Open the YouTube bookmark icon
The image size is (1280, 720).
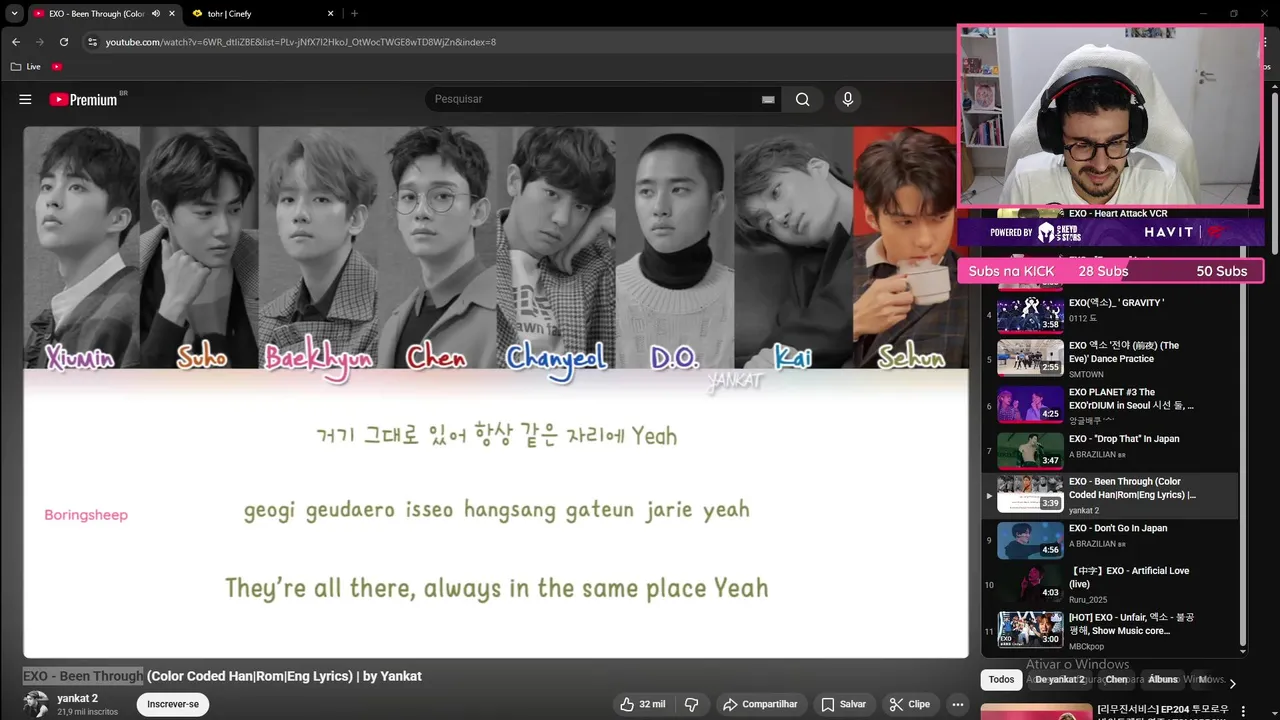tap(57, 67)
